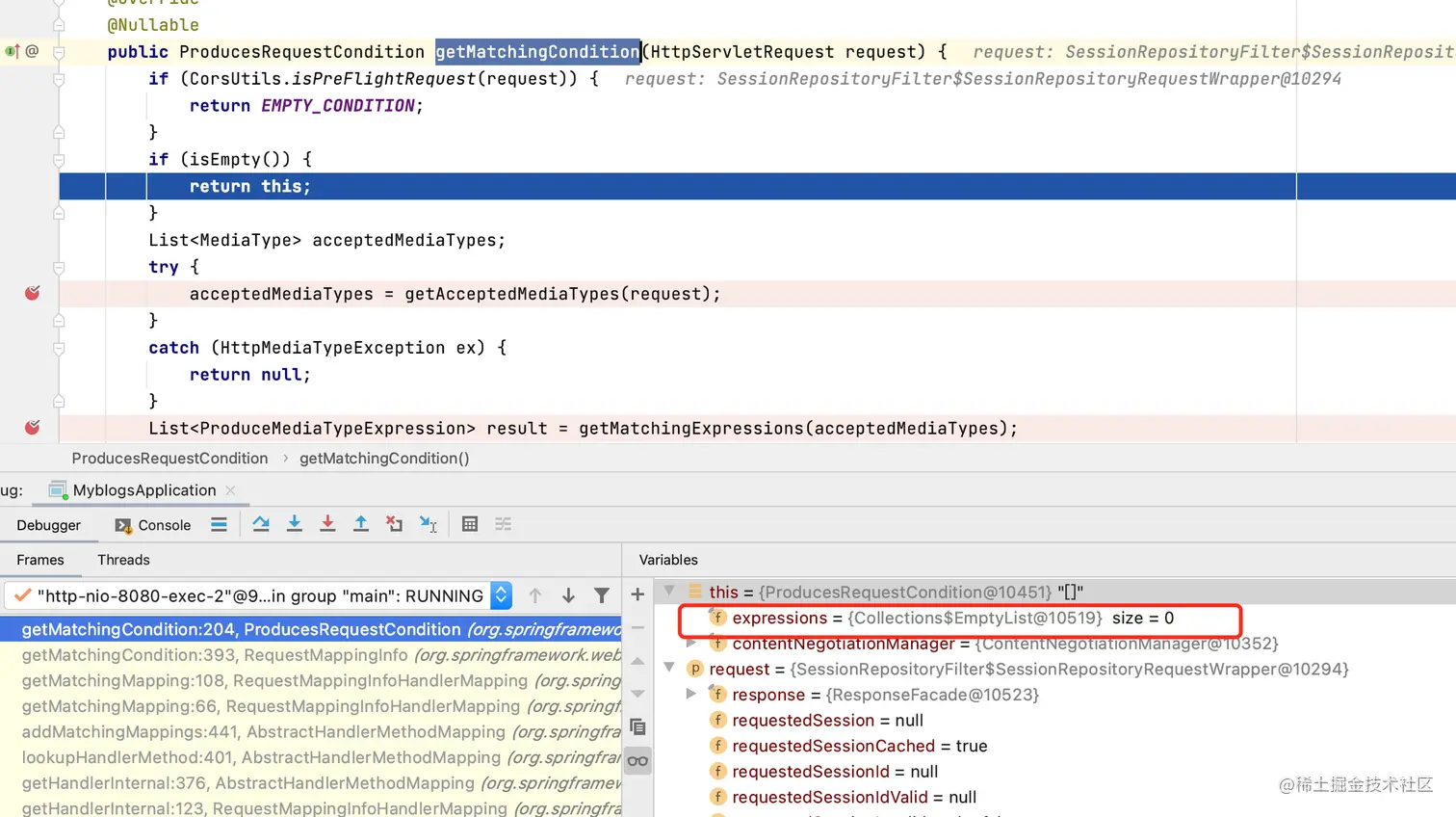Toggle breakpoint on getMatchingExpressions result line

click(32, 427)
